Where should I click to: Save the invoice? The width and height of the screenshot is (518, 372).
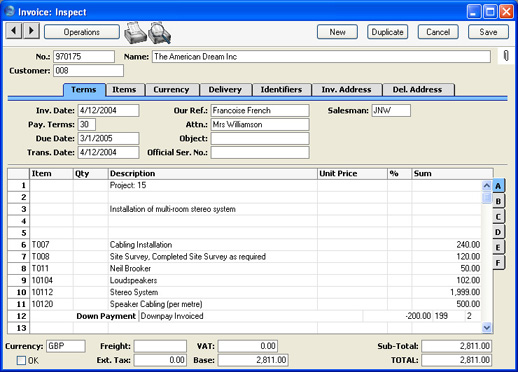pos(488,32)
